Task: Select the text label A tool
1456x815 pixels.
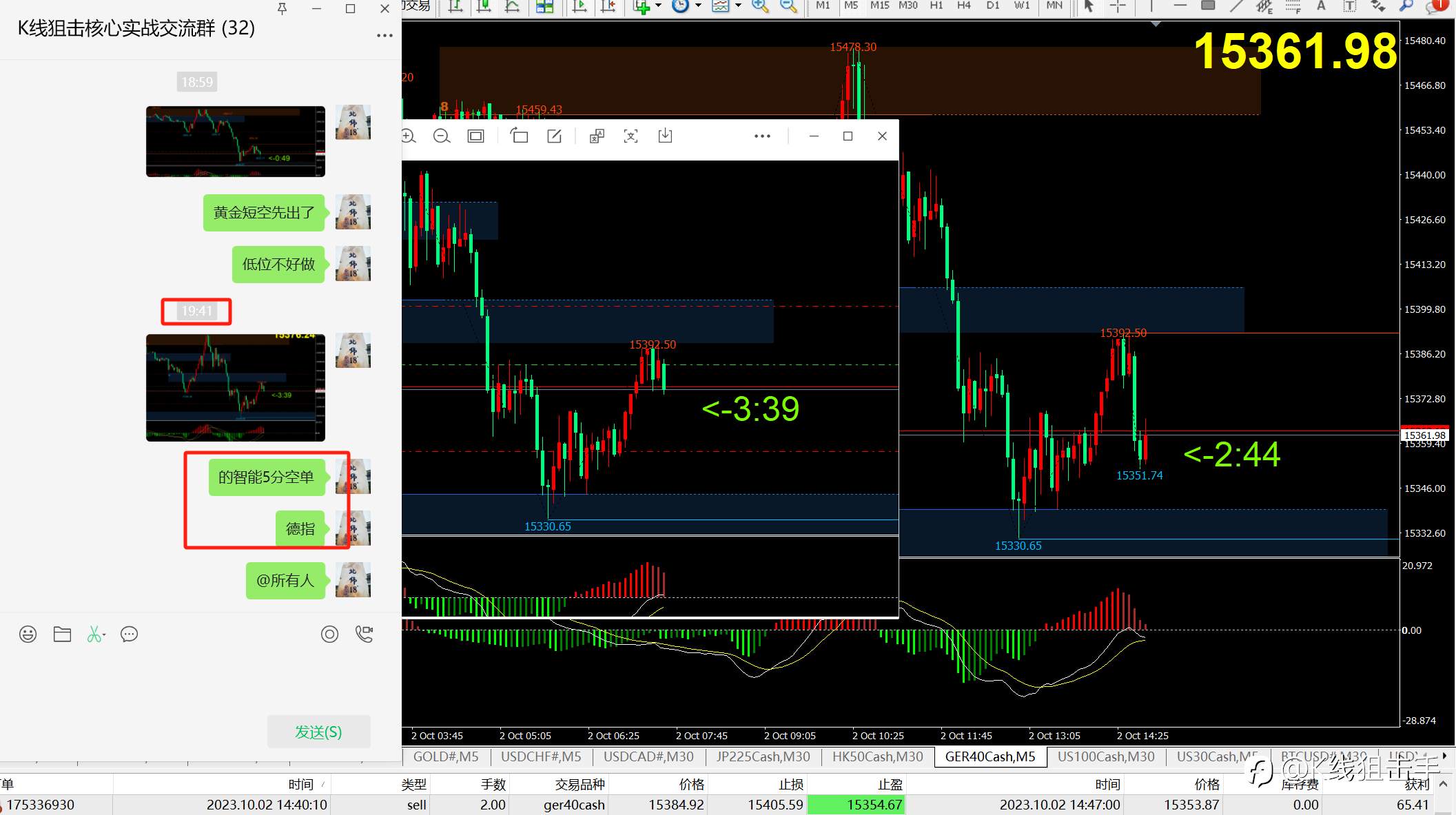Action: click(1321, 6)
